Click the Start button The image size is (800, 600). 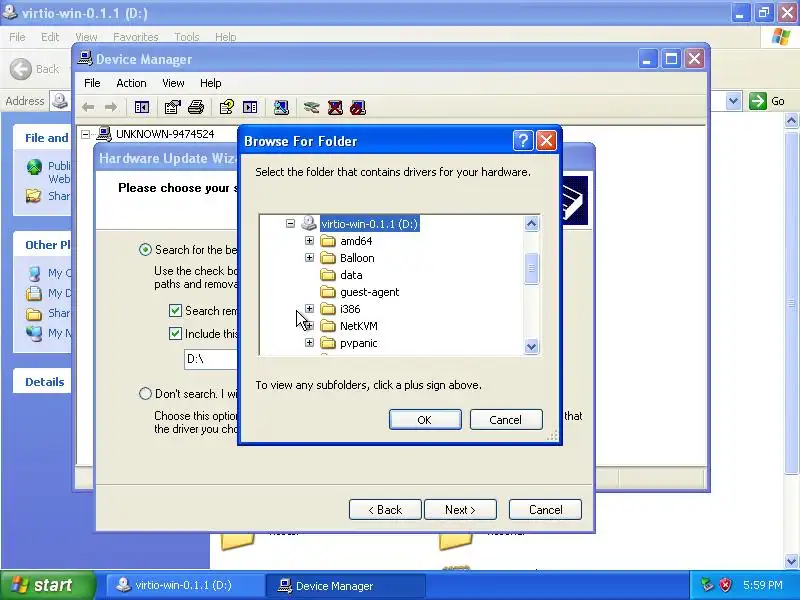(47, 585)
